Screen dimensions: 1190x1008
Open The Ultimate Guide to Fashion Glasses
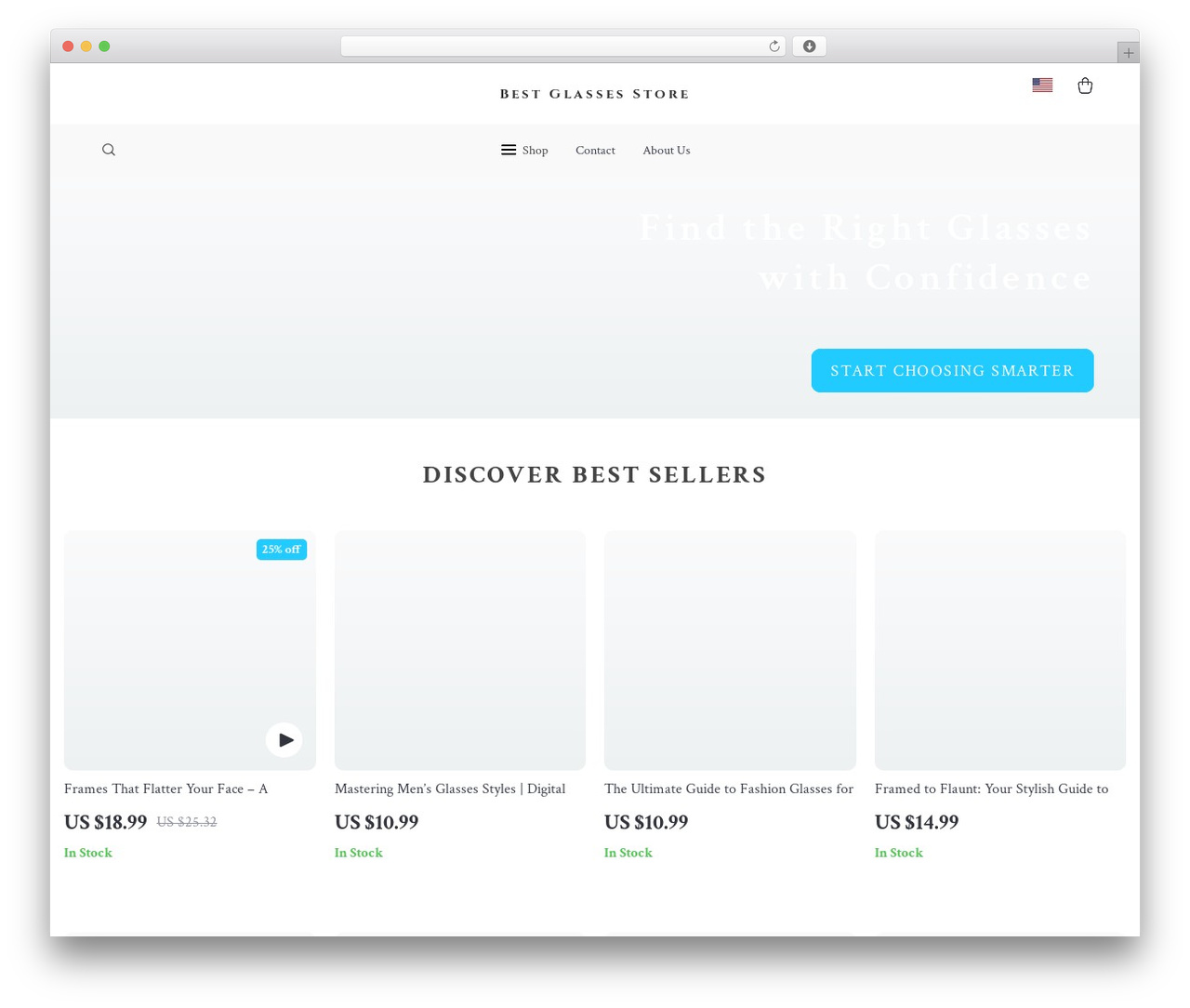tap(729, 789)
